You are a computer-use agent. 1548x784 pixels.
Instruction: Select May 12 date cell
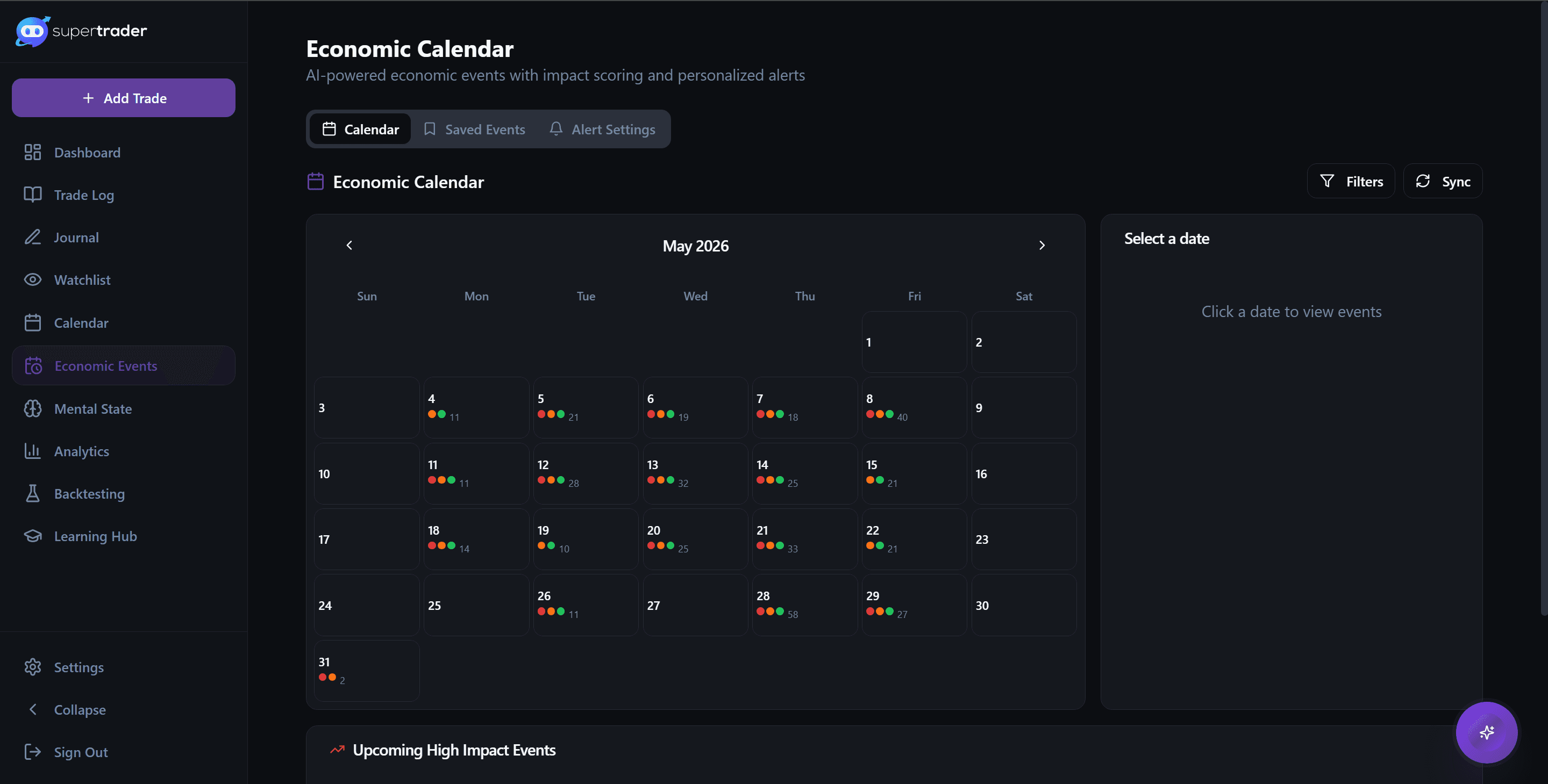[x=586, y=473]
